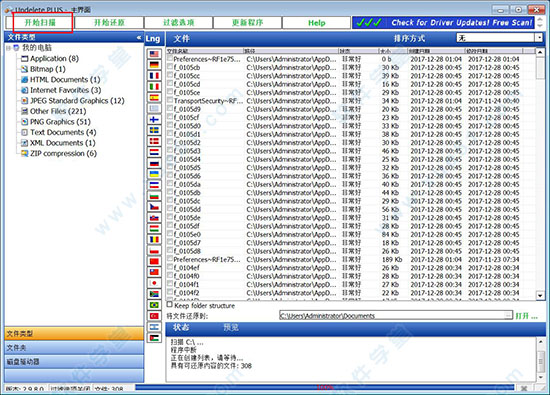Viewport: 550px width, 395px height.
Task: Click the scan progress bar
Action: [324, 387]
